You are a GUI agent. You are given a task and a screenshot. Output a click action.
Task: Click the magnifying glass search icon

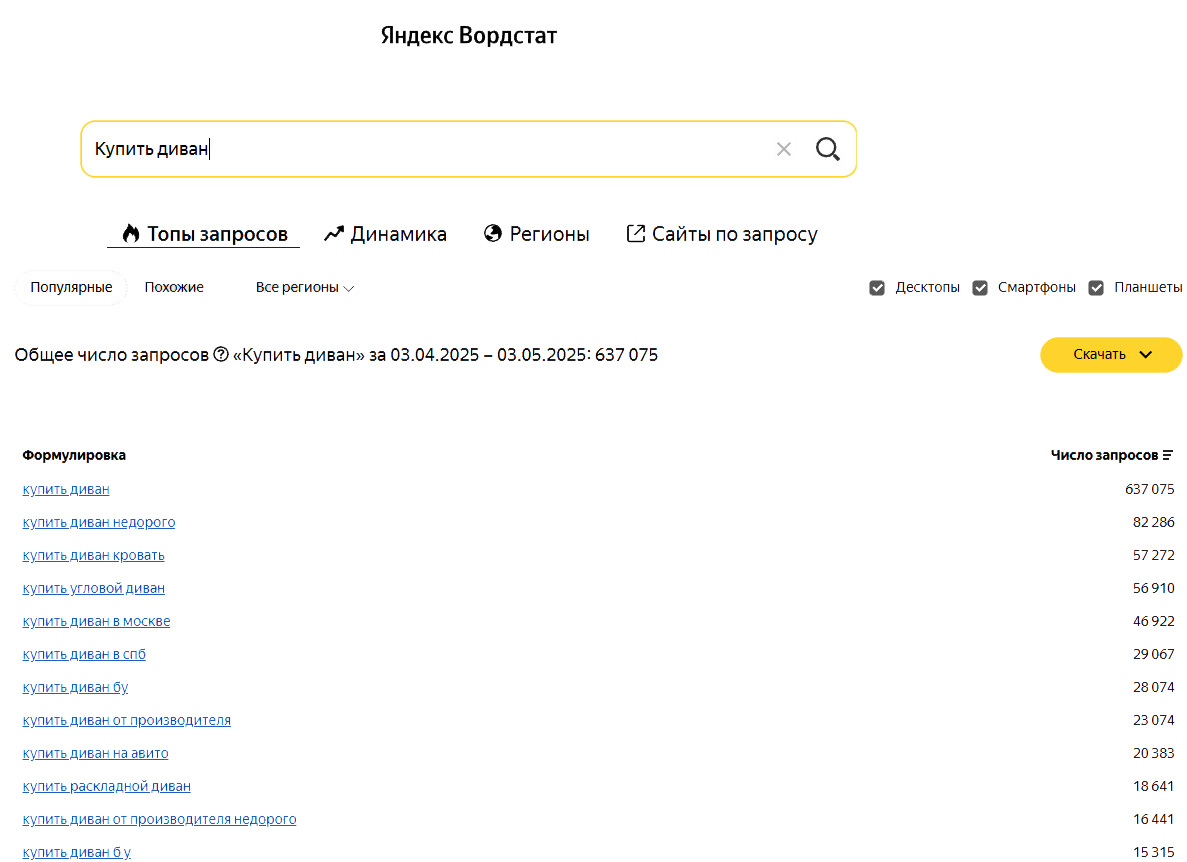(827, 149)
